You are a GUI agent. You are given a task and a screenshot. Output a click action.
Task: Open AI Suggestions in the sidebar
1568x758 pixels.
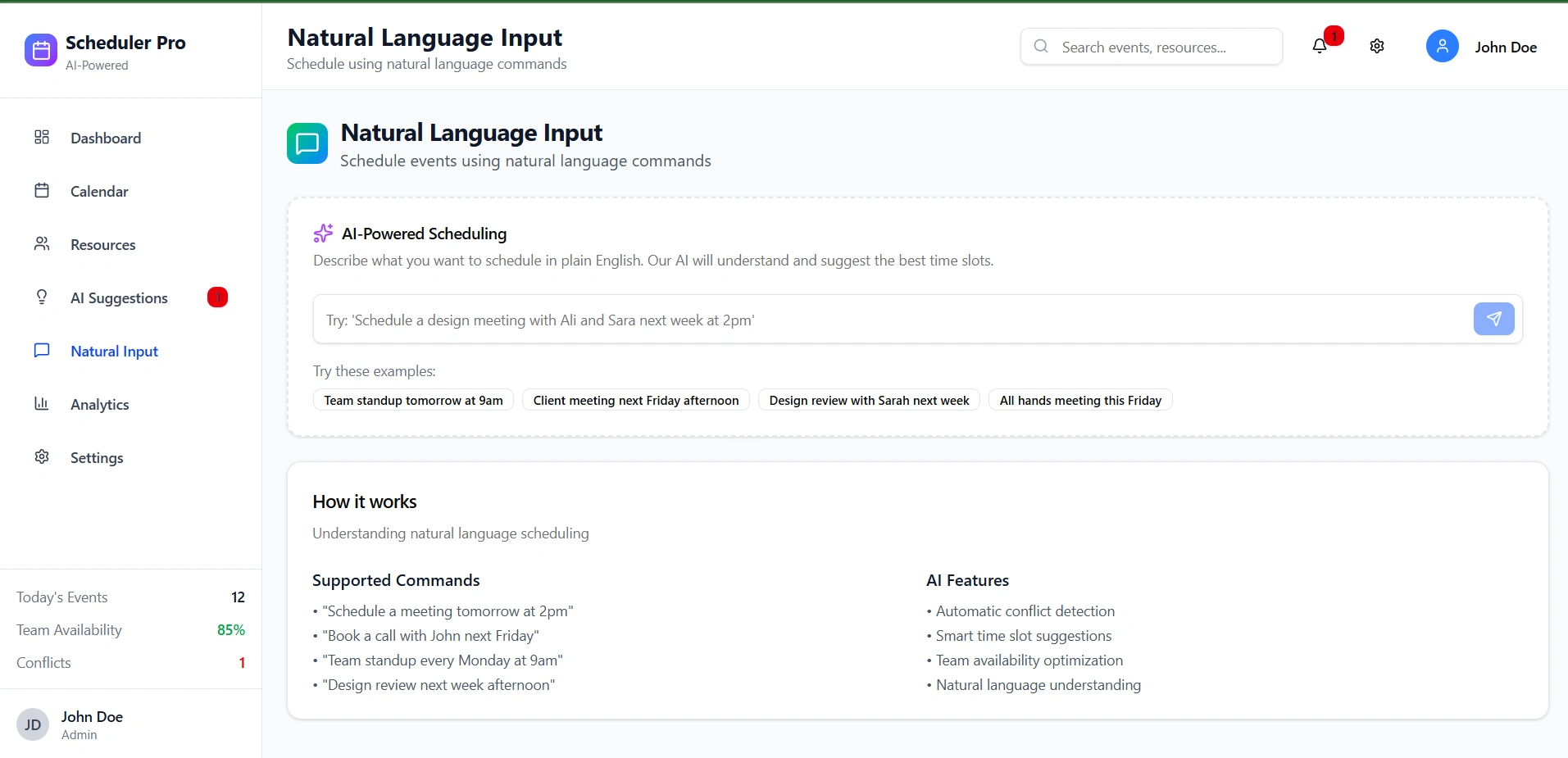tap(119, 297)
